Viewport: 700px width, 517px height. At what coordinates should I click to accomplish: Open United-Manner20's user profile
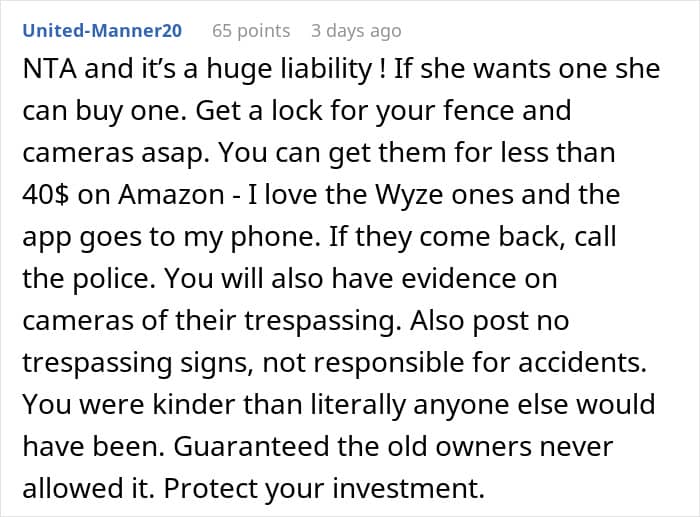pyautogui.click(x=102, y=31)
